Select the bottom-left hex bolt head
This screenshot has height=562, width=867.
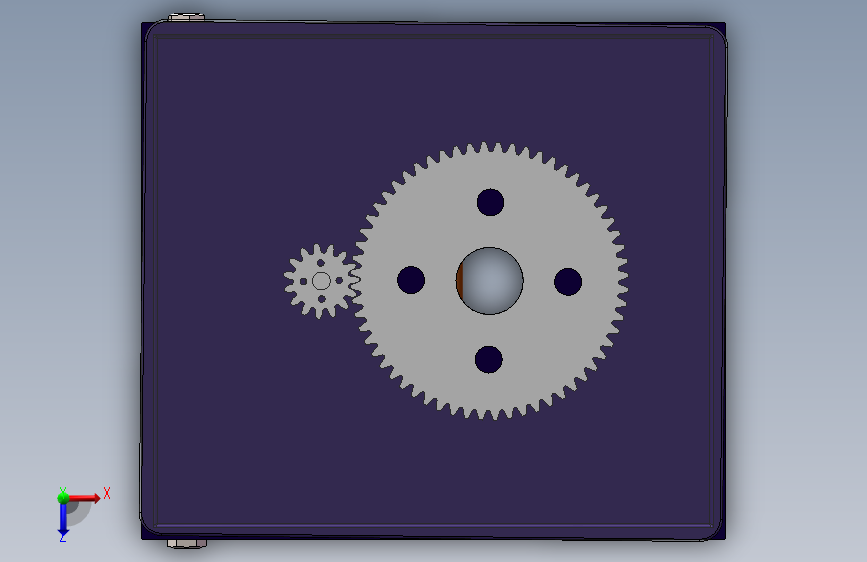point(187,544)
